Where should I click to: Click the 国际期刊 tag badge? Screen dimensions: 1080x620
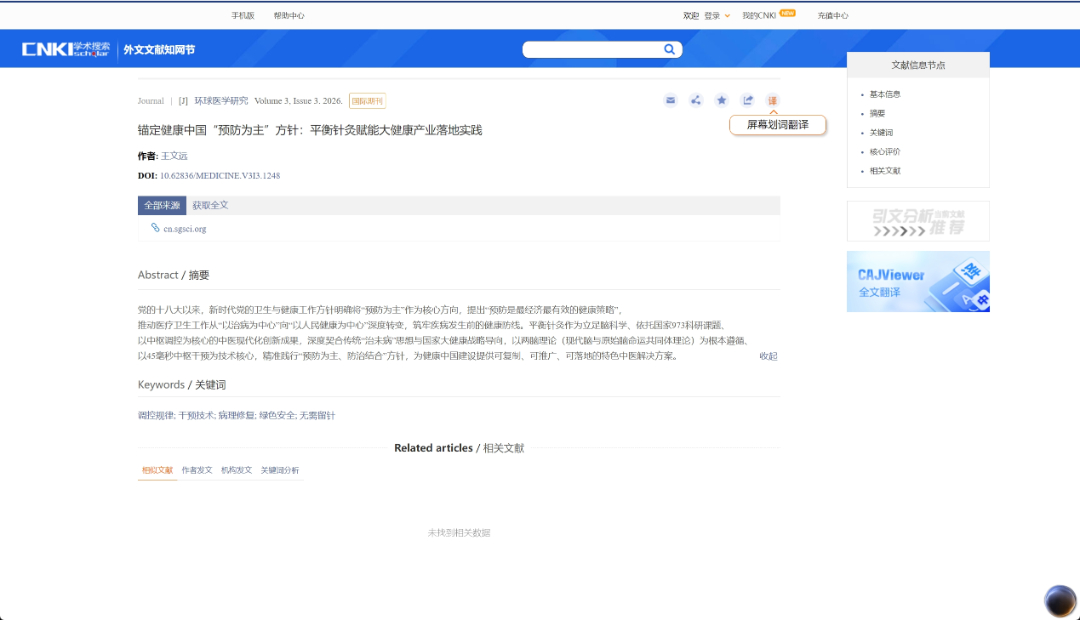(x=367, y=101)
